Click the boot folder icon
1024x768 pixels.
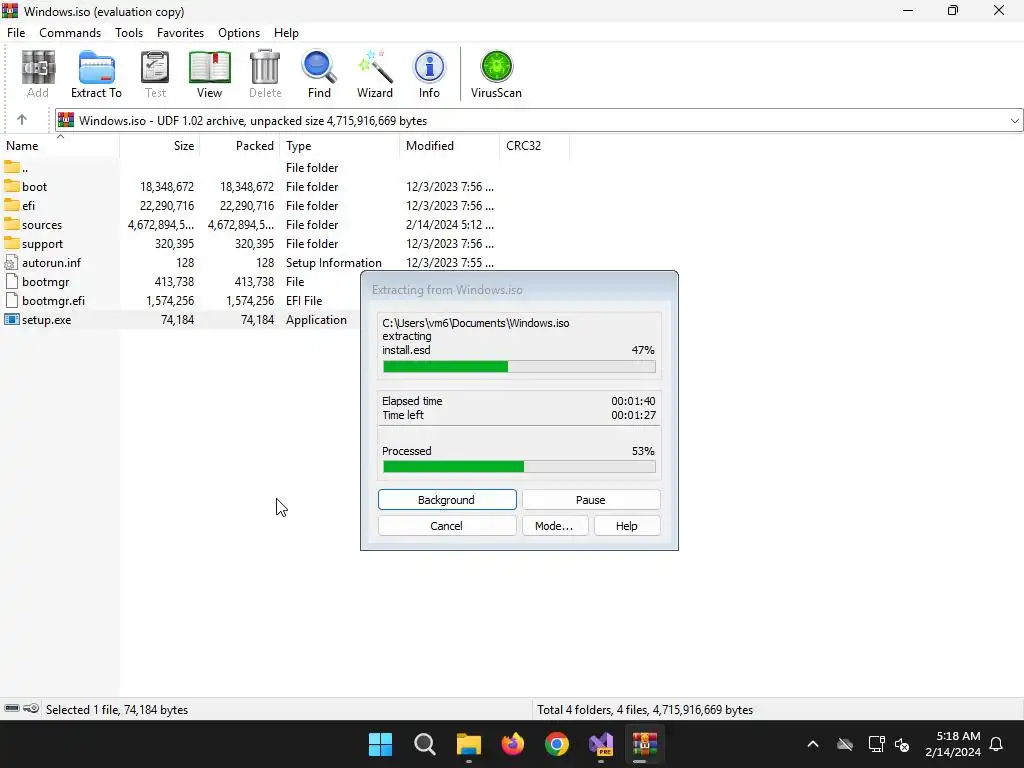(x=12, y=186)
